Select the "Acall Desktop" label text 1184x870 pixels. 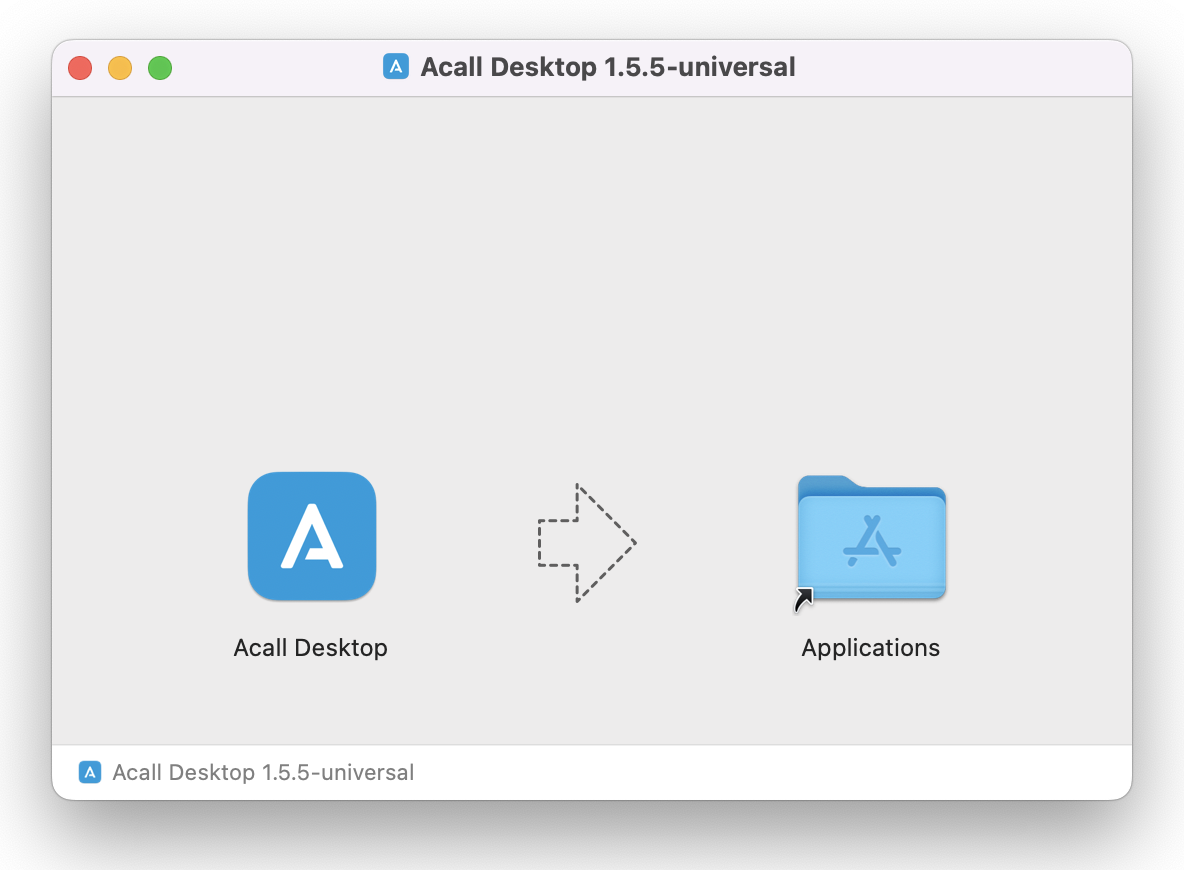(310, 648)
